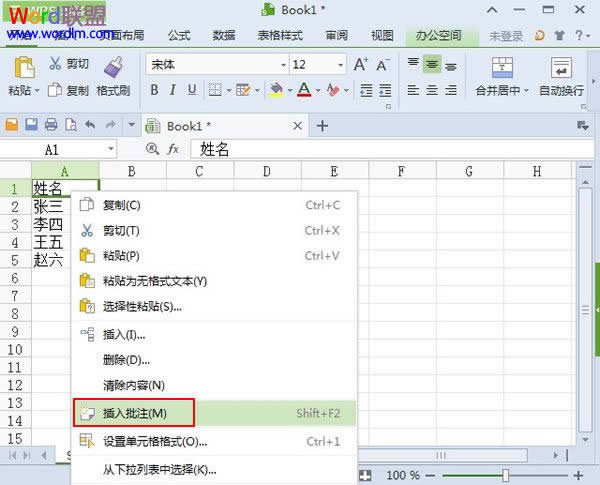This screenshot has width=600, height=485.
Task: Select 插入批注(M) from the context menu
Action: coord(134,413)
